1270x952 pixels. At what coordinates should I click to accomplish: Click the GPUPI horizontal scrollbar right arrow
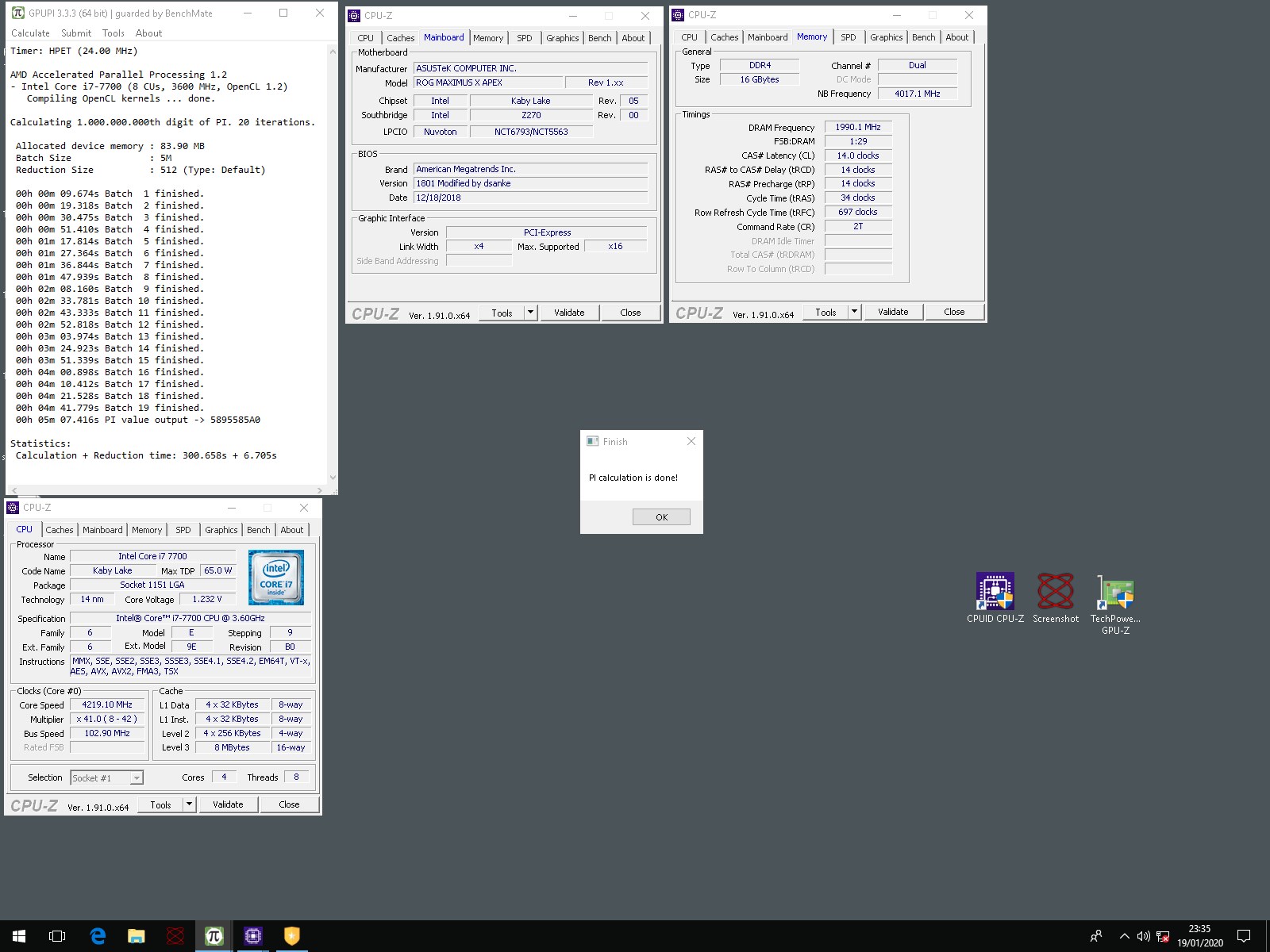[320, 490]
